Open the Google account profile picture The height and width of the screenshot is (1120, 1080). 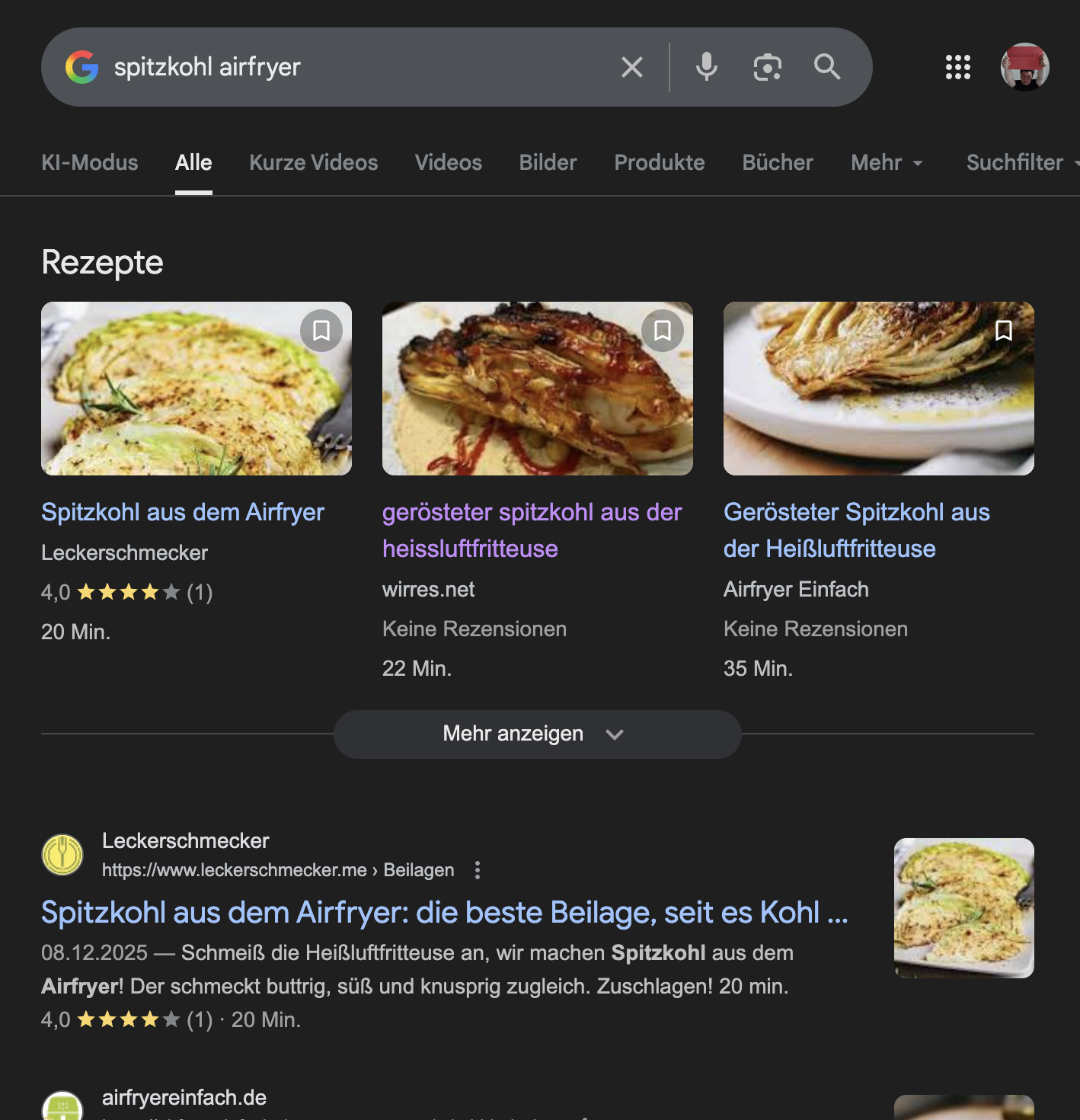pos(1024,67)
